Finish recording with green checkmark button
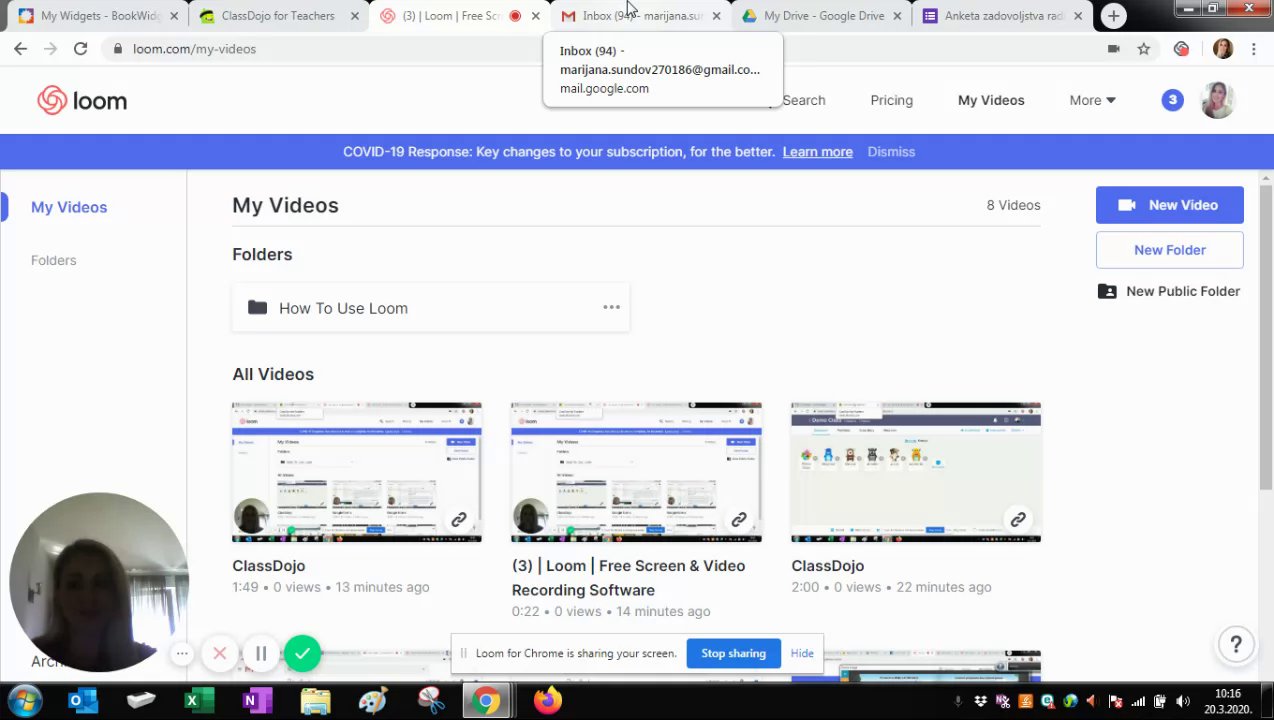The image size is (1274, 720). pyautogui.click(x=302, y=654)
